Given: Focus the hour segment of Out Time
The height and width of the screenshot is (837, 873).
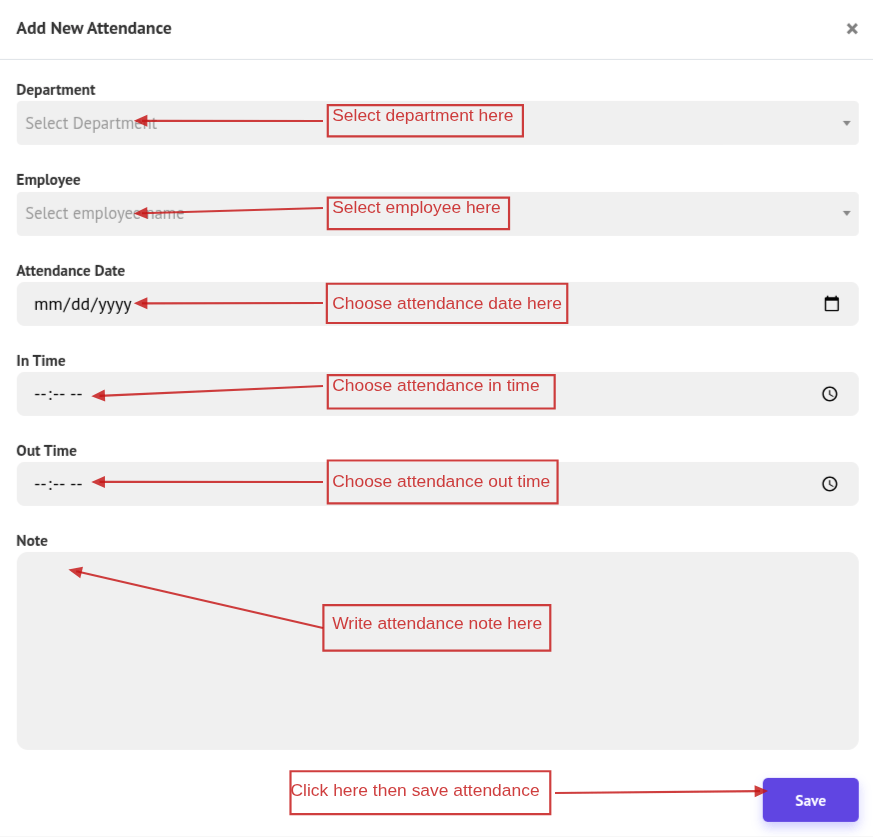Looking at the screenshot, I should [x=41, y=484].
